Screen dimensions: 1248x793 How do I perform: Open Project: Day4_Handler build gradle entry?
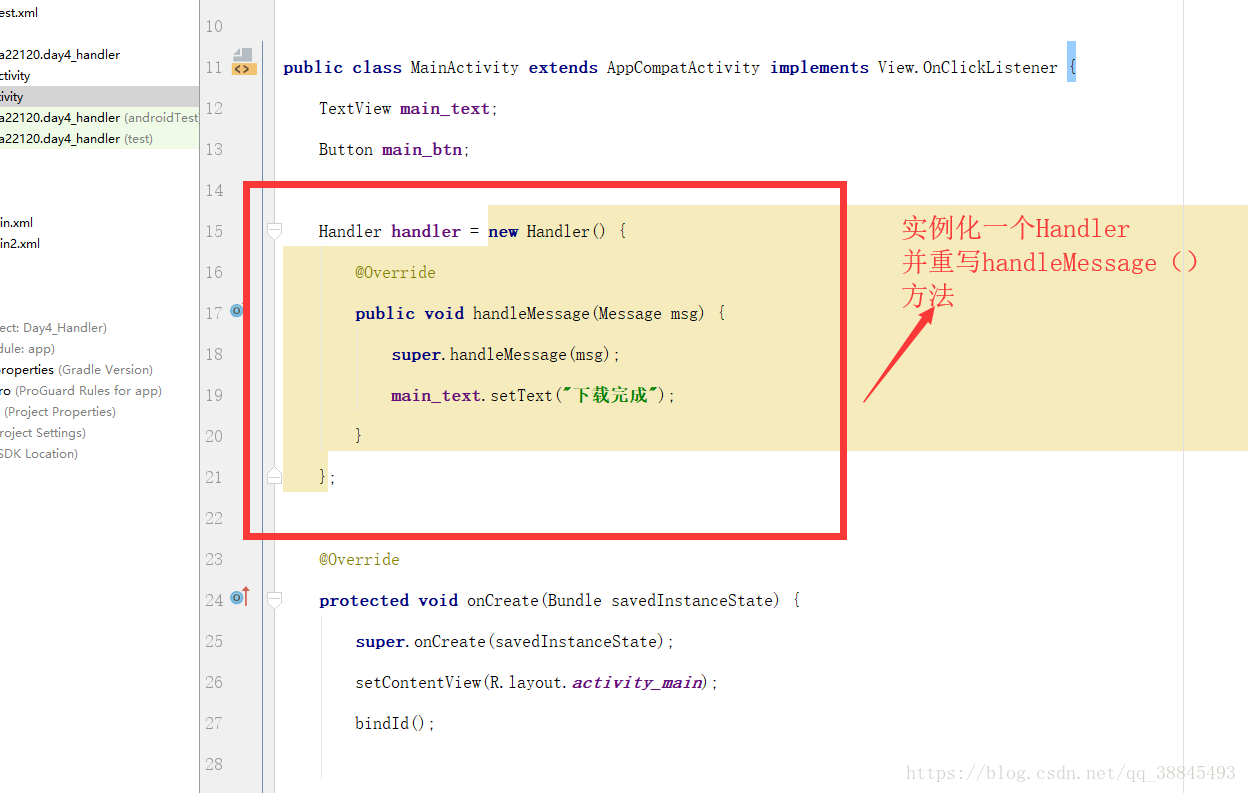54,328
